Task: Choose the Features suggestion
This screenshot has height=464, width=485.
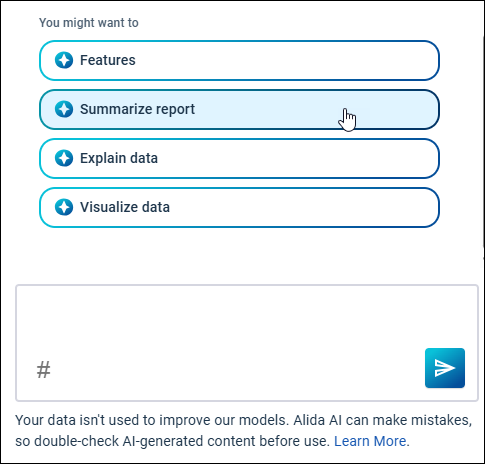Action: [x=239, y=60]
